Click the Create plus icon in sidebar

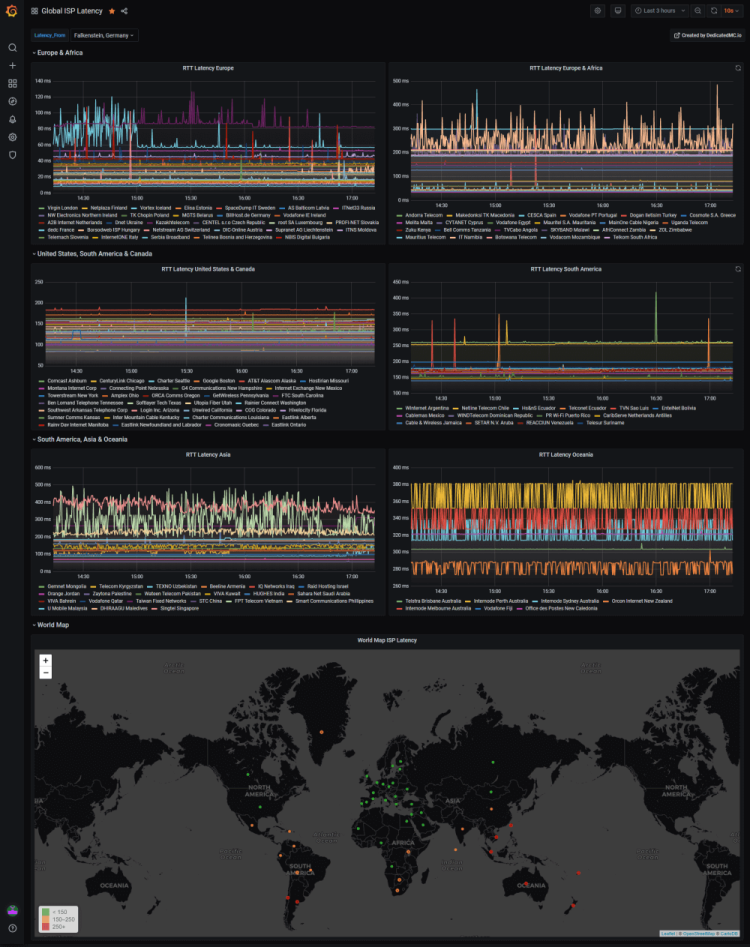tap(12, 65)
